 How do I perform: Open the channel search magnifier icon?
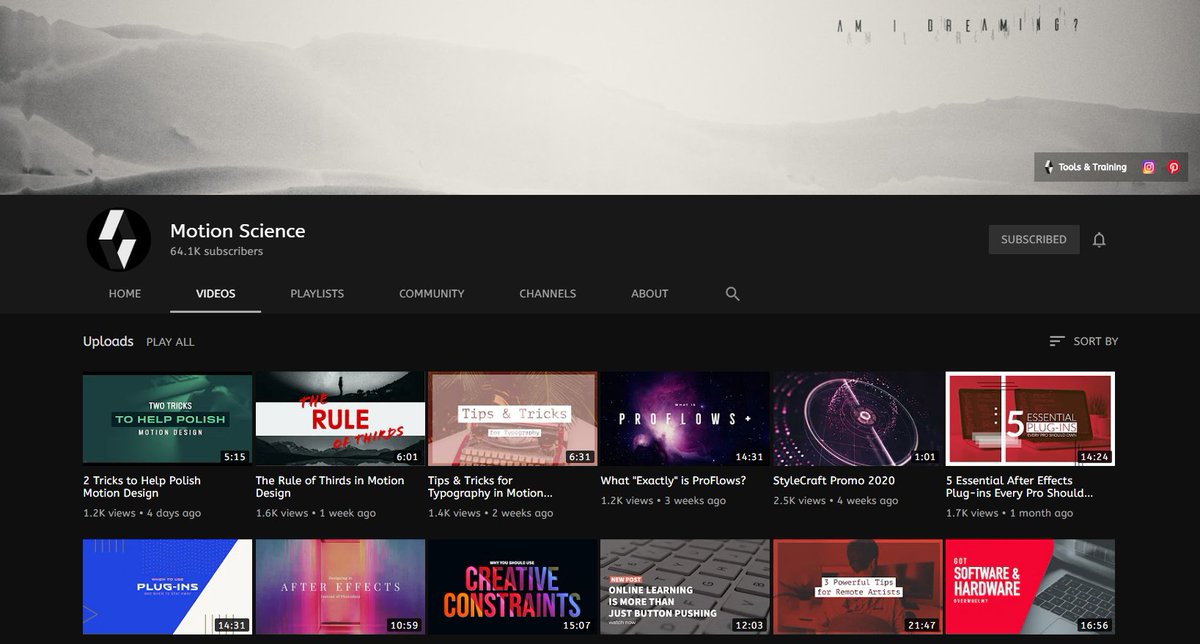click(732, 294)
